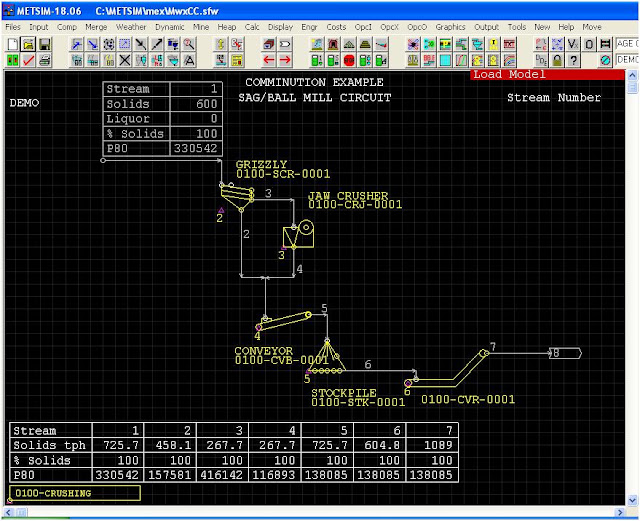
Task: Click the New file icon
Action: coord(13,44)
